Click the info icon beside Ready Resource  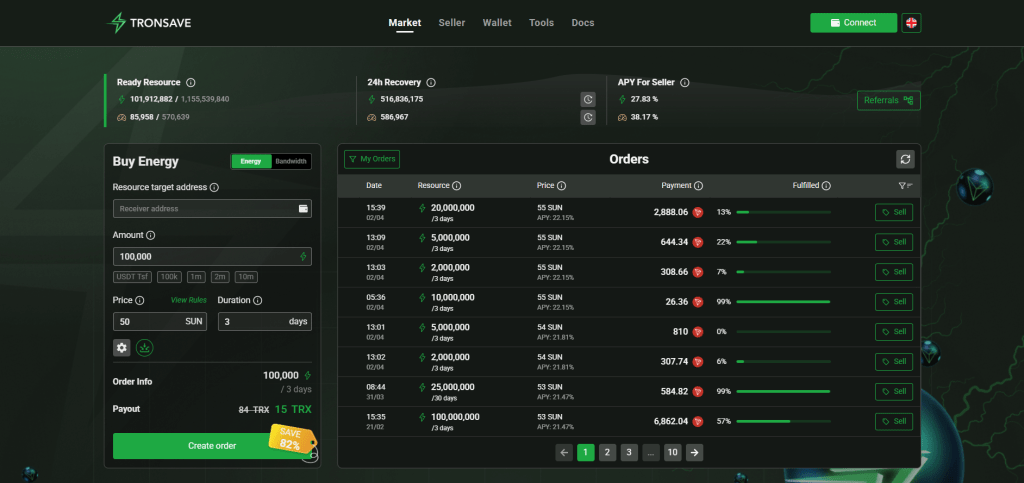pyautogui.click(x=191, y=82)
